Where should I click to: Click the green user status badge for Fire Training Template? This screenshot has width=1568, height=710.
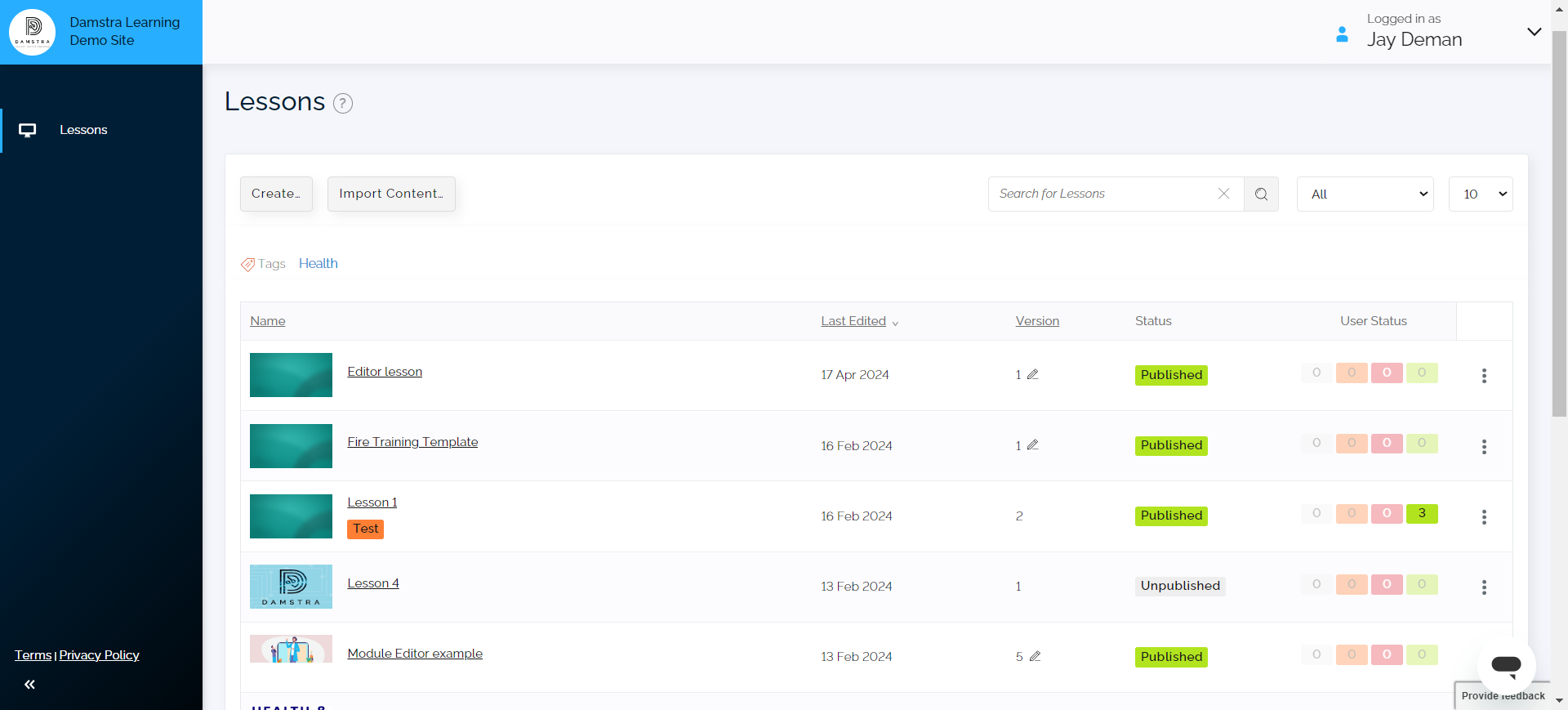(x=1422, y=443)
